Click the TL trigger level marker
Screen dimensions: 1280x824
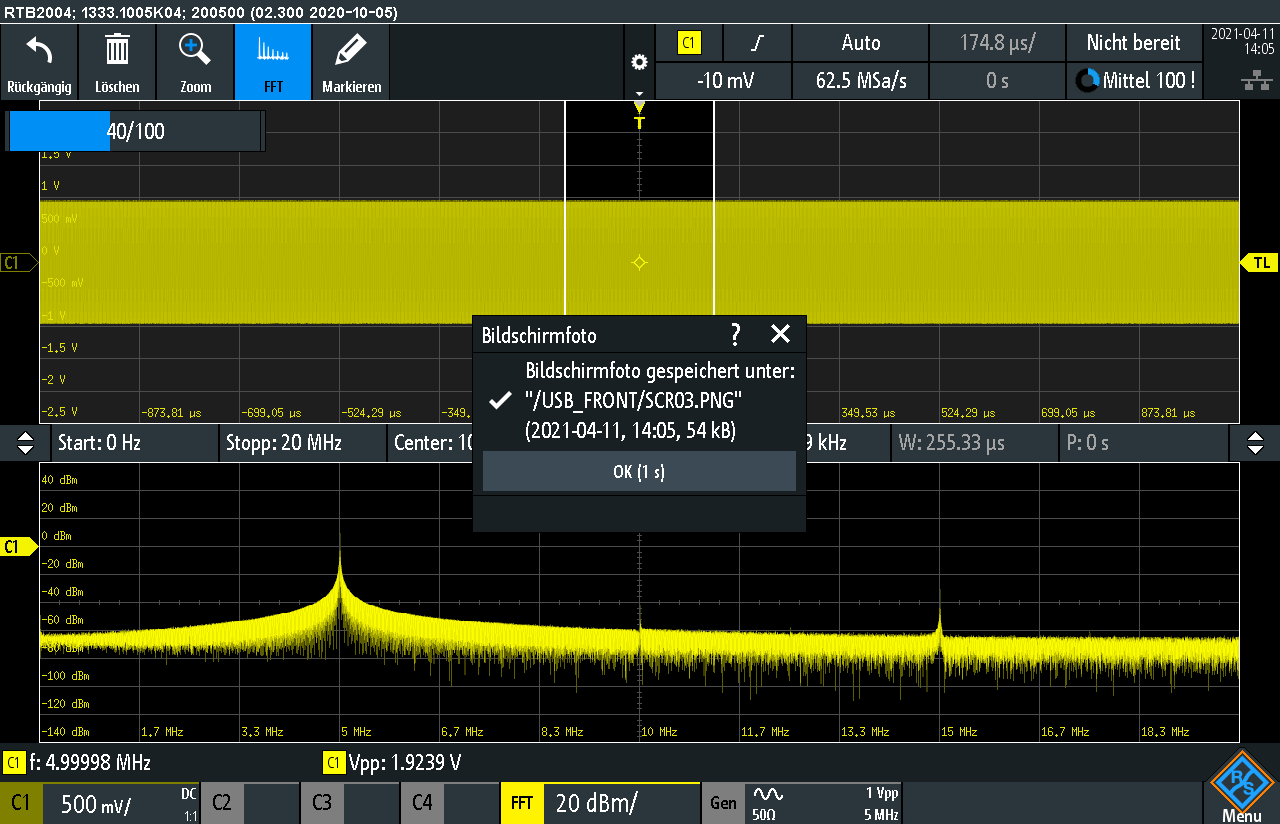1260,262
